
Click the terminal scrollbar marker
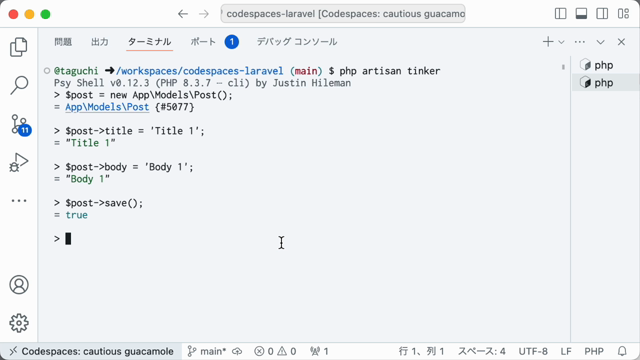tap(563, 67)
